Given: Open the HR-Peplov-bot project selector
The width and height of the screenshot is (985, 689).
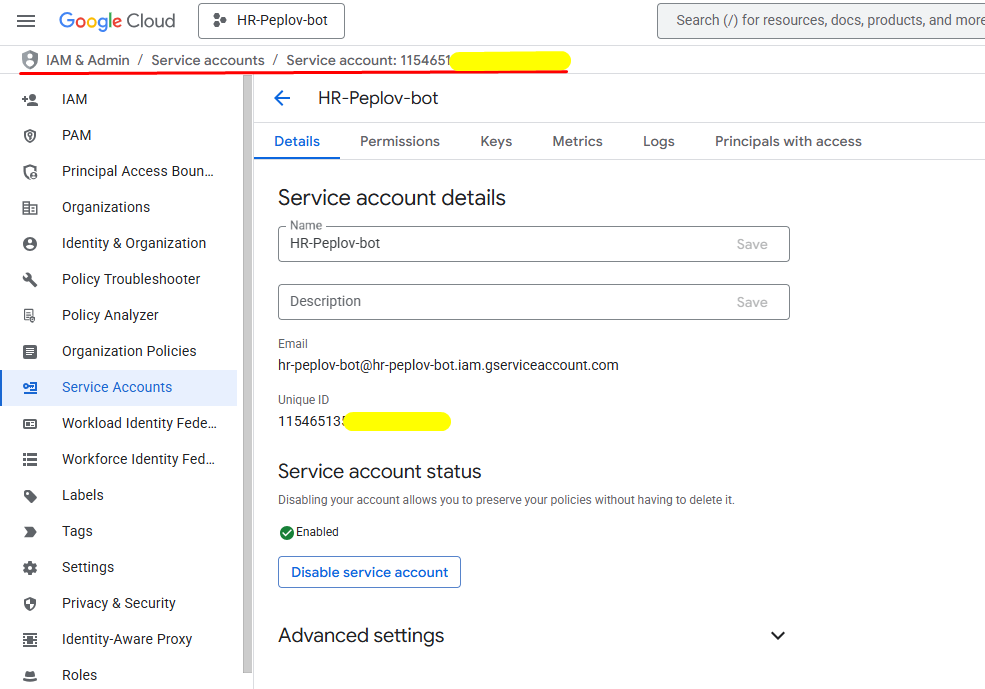Looking at the screenshot, I should point(271,21).
